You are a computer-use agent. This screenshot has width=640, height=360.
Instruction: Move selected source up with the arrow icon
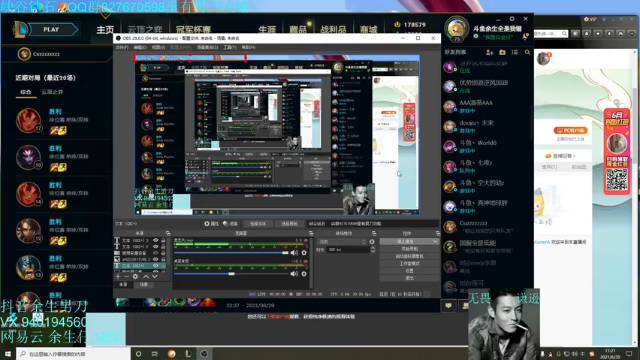tap(146, 277)
